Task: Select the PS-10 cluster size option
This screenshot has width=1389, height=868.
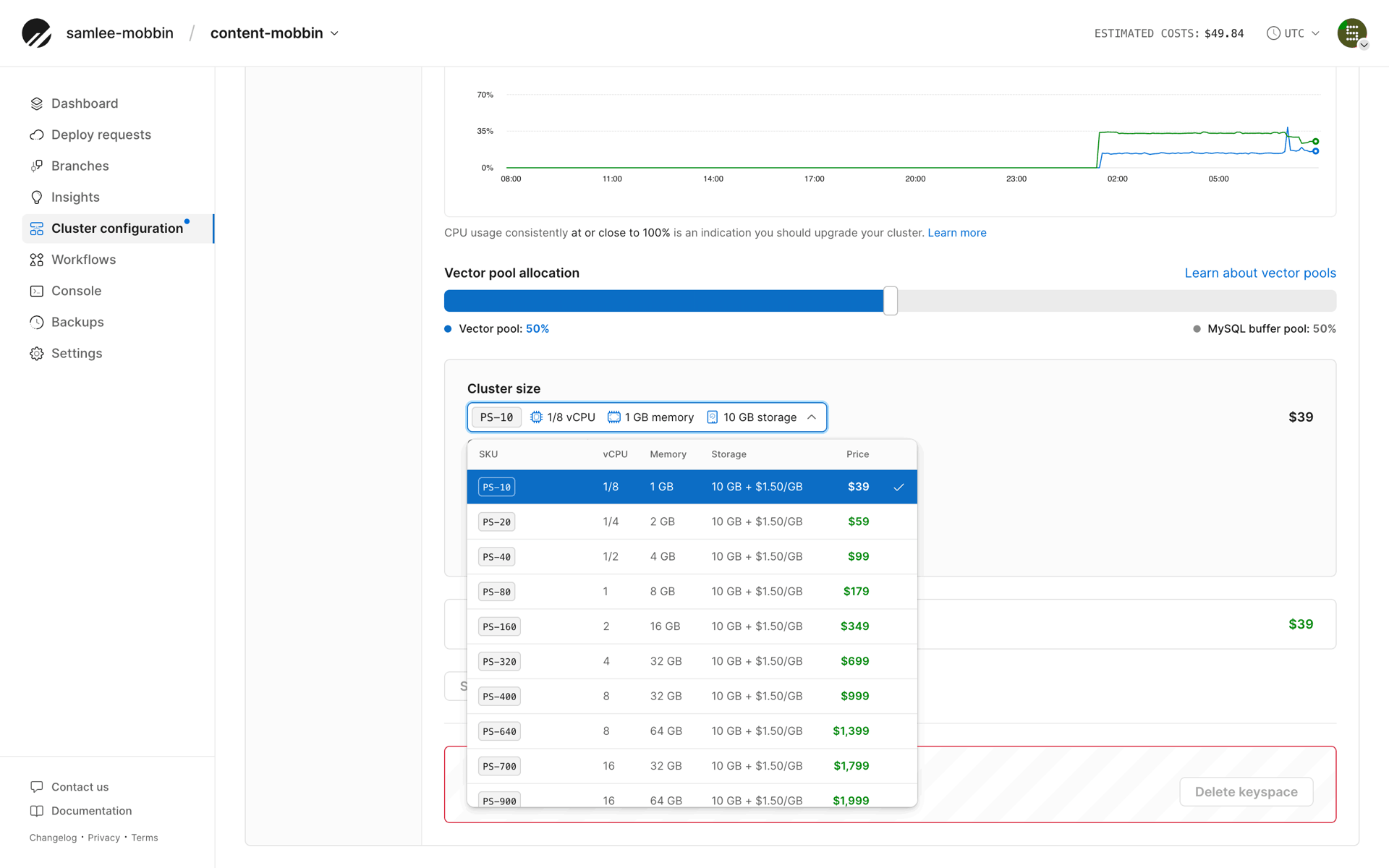Action: (x=692, y=487)
